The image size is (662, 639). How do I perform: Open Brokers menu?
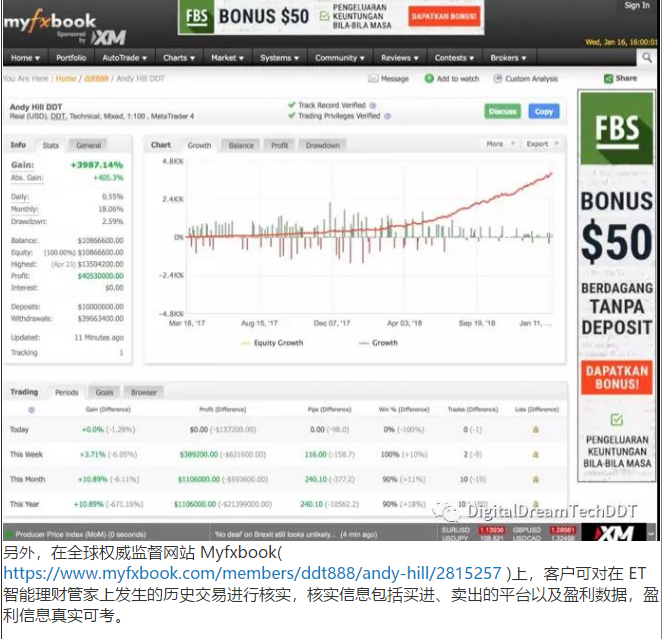pos(508,58)
